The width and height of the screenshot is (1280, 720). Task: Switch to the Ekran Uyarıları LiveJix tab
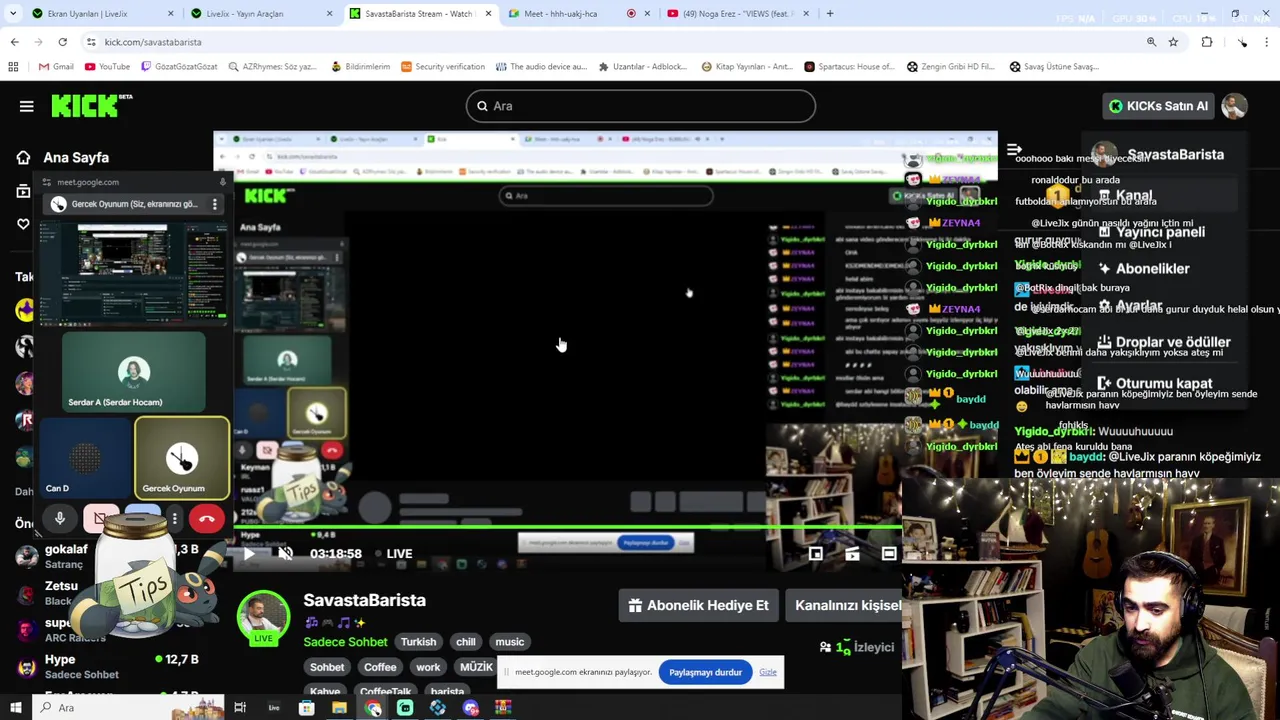click(95, 13)
